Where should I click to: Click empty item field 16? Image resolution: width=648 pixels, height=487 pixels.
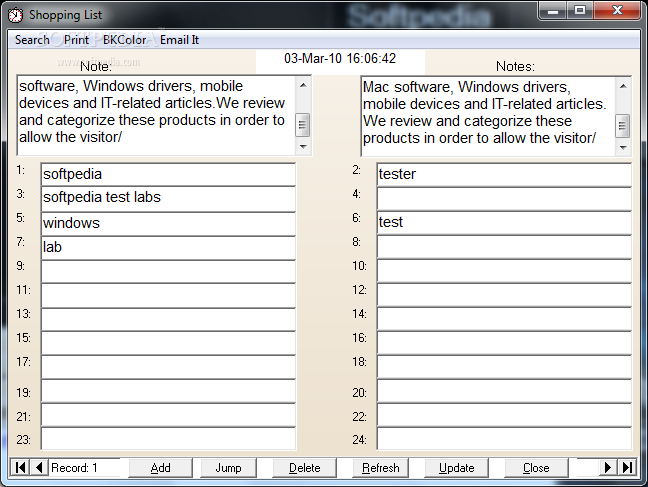tap(504, 343)
